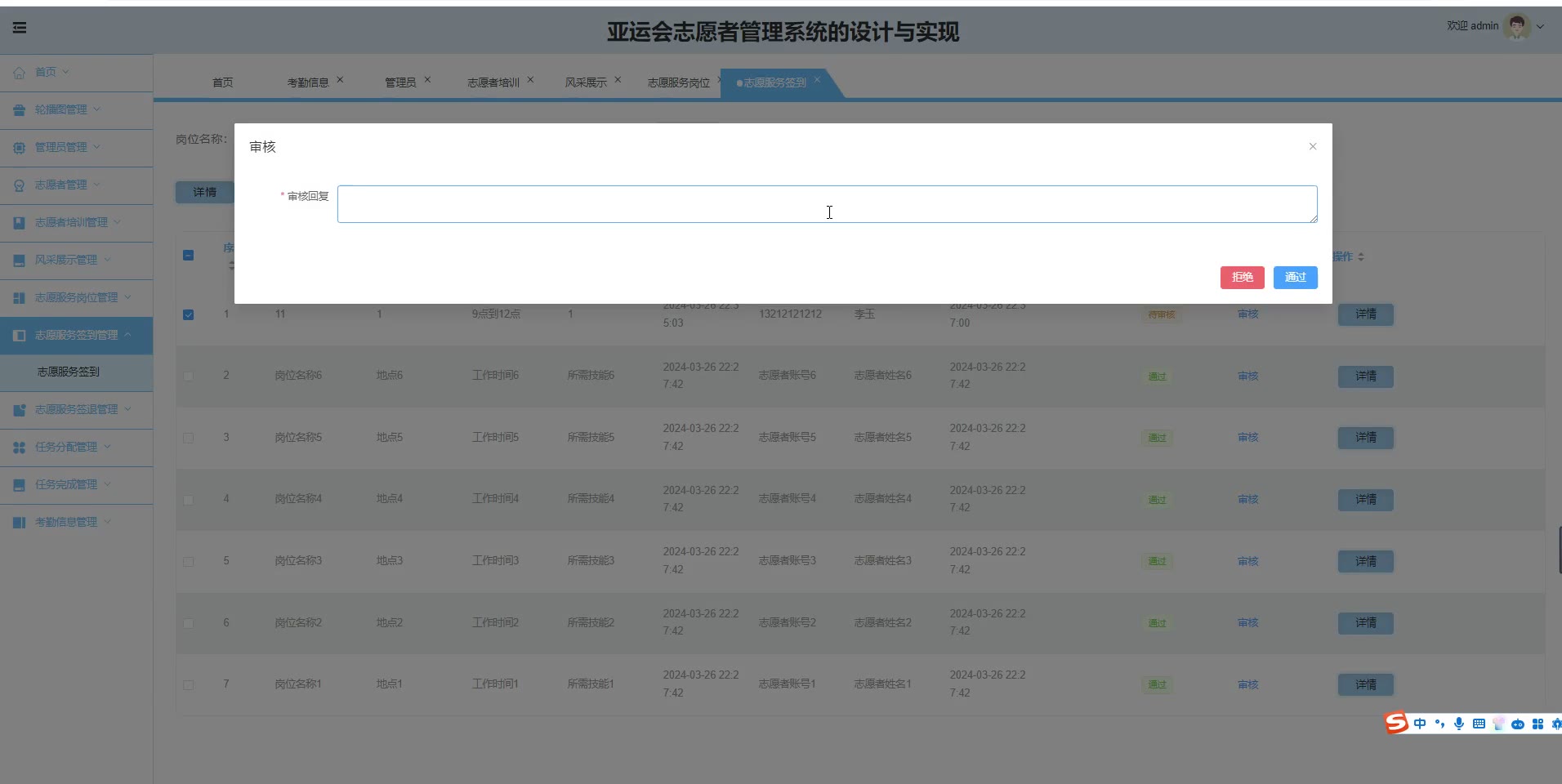Image resolution: width=1562 pixels, height=784 pixels.
Task: Click the 工作时间2 cell
Action: tap(495, 623)
